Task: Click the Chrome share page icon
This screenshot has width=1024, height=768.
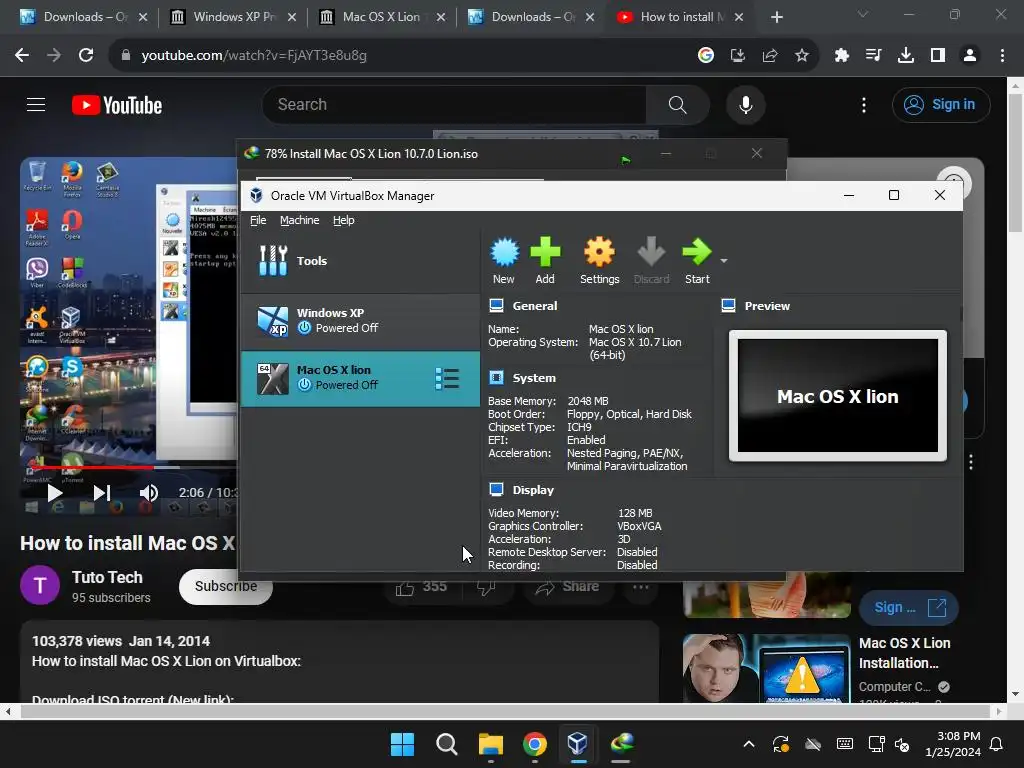Action: tap(769, 56)
